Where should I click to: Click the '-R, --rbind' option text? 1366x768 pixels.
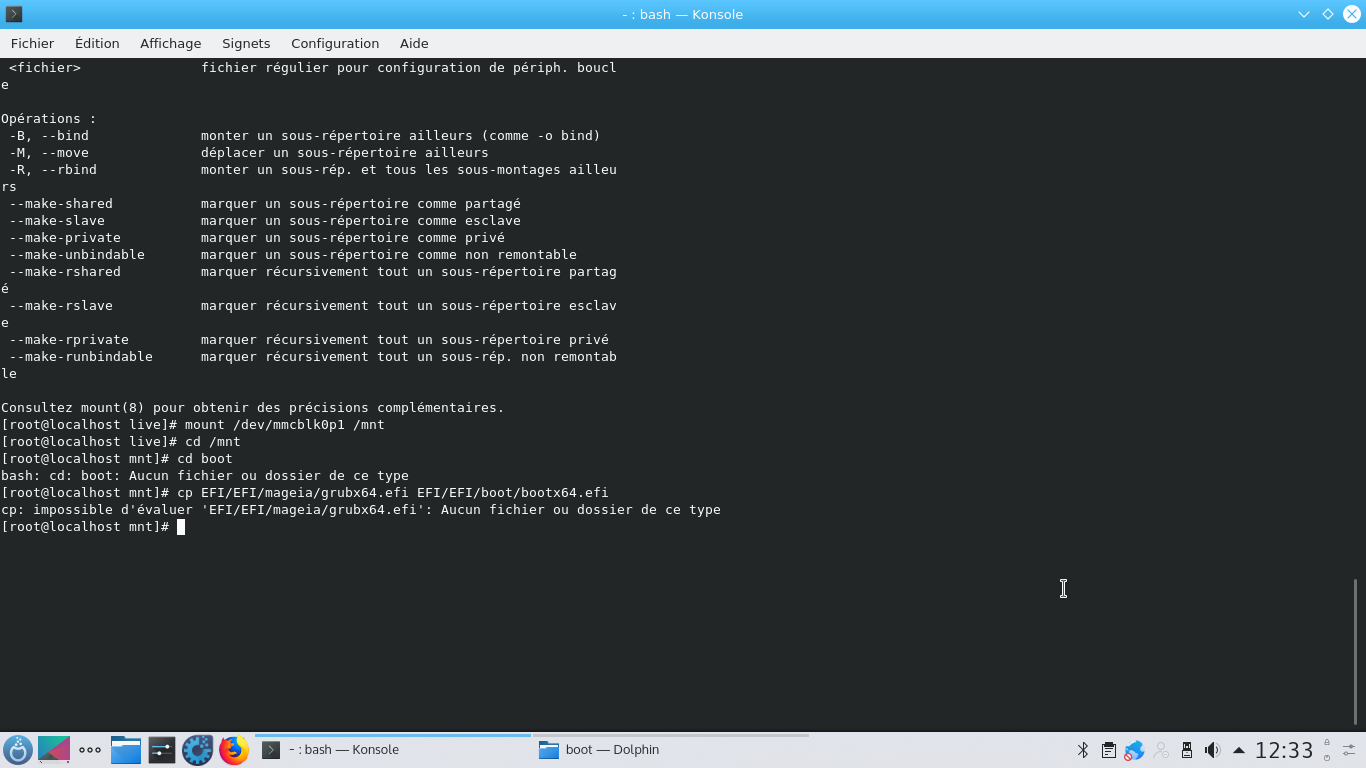(x=53, y=170)
